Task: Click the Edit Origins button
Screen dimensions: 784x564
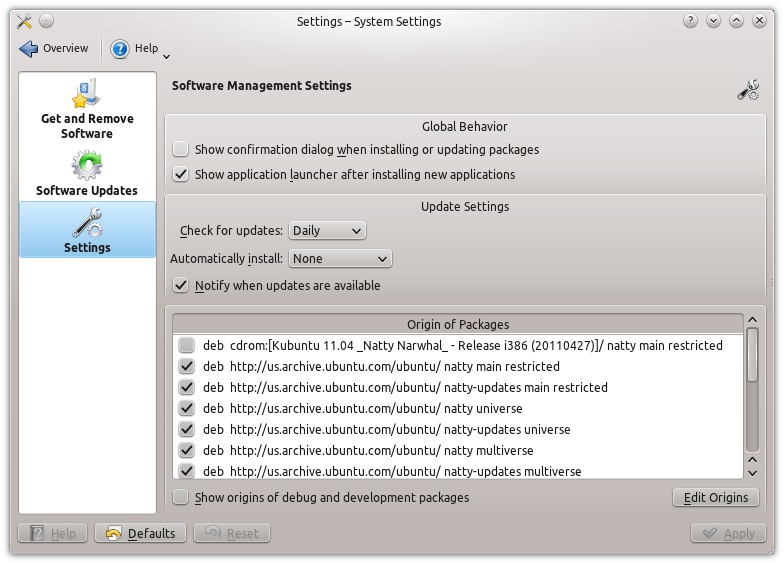Action: click(716, 498)
